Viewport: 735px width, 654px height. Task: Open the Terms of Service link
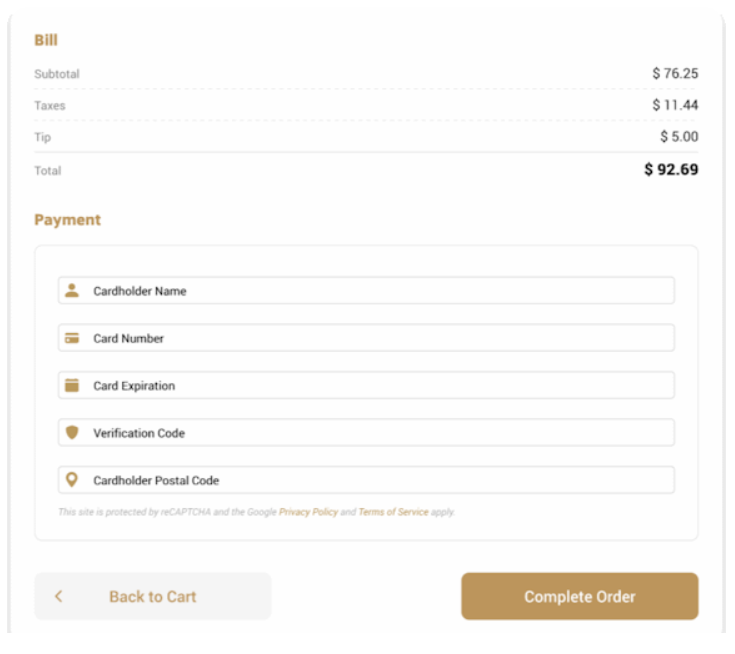393,512
